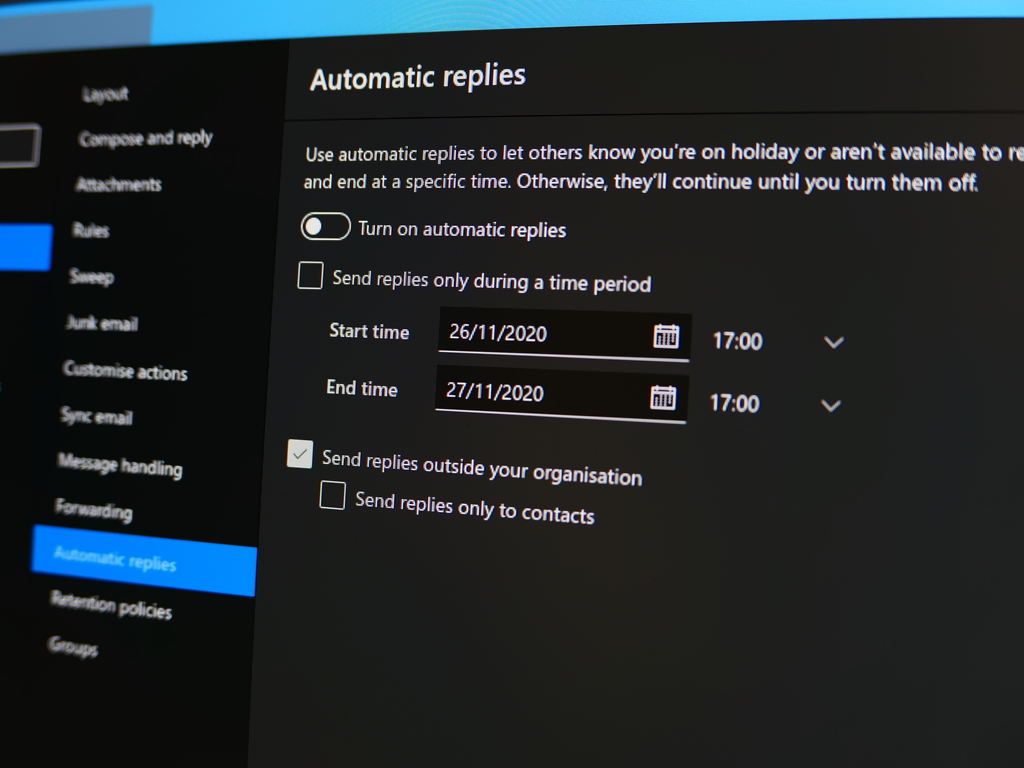Viewport: 1024px width, 768px height.
Task: Check Send replies only during a time period
Action: (310, 275)
